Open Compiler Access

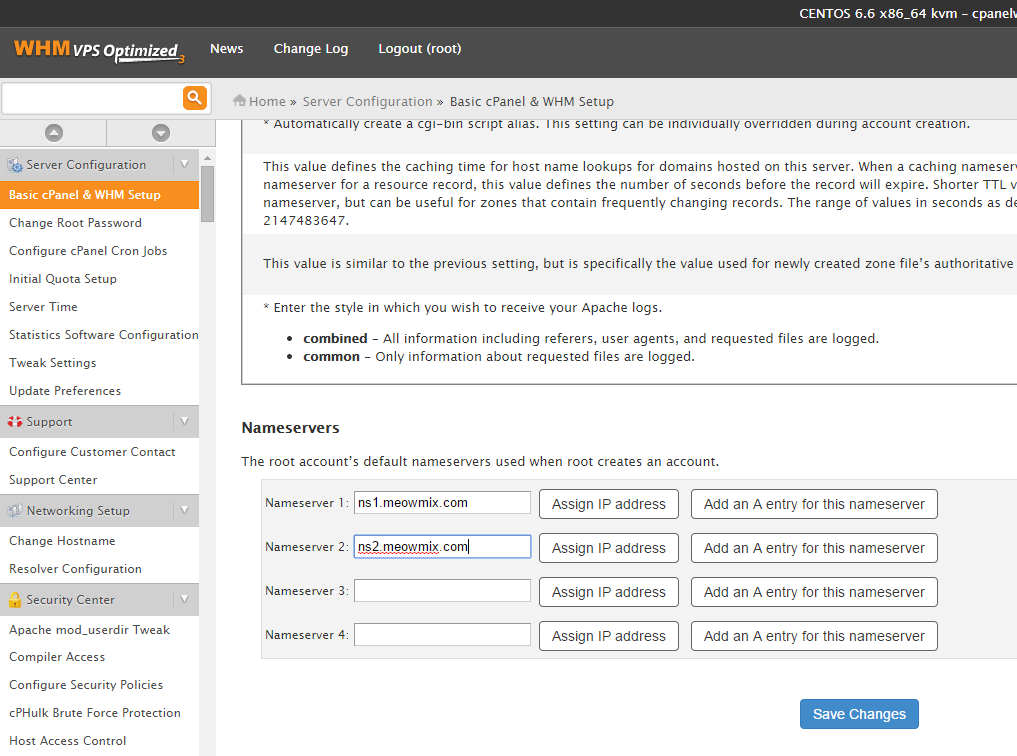point(57,657)
